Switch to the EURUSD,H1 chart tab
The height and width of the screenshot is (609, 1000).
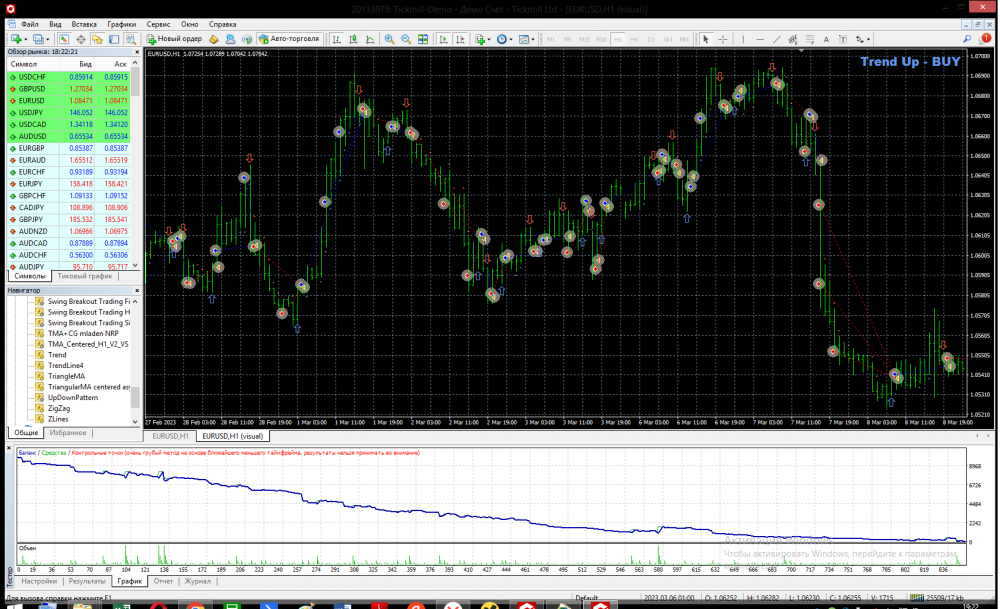coord(170,436)
